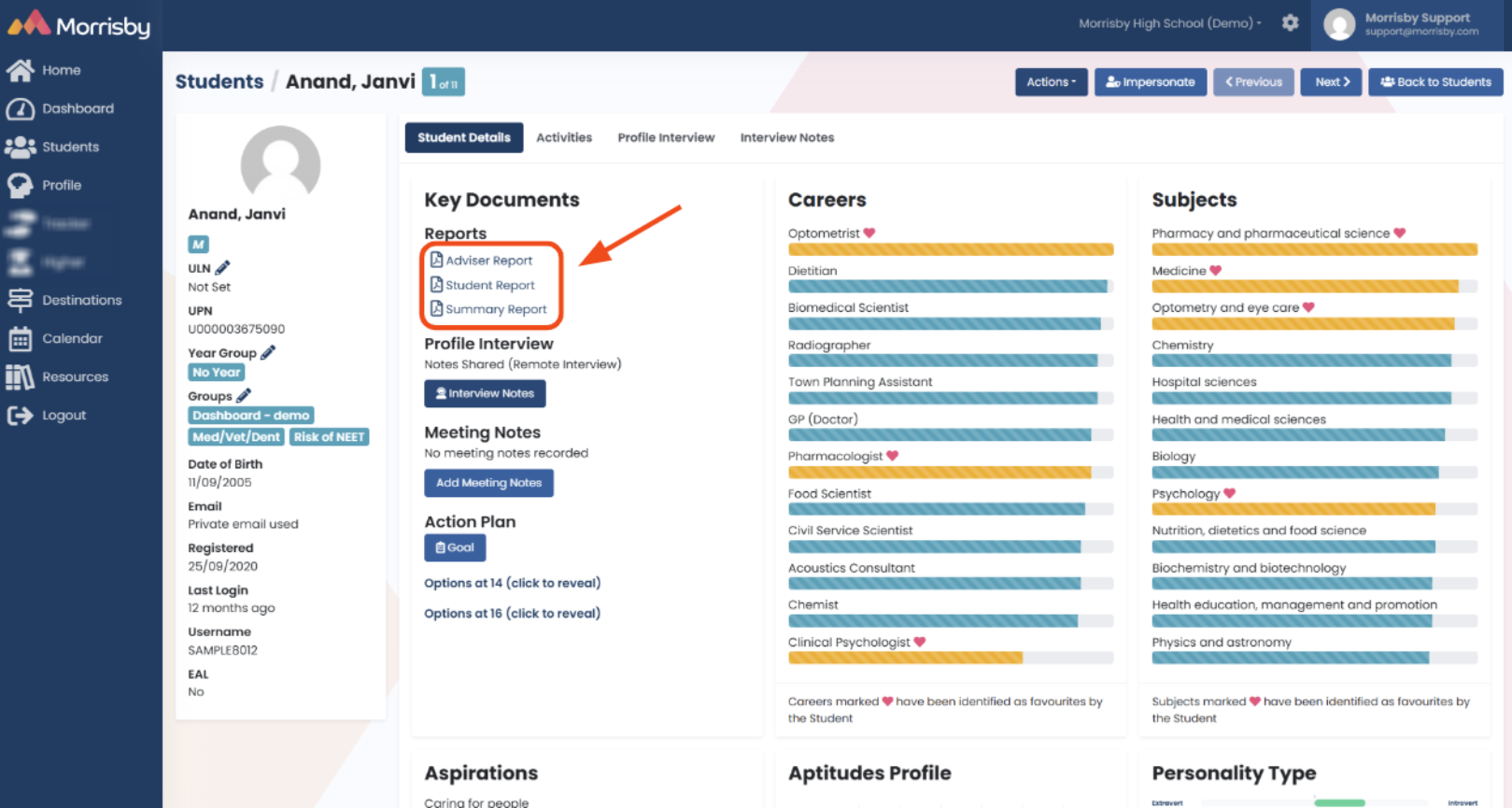The image size is (1512, 808).
Task: Click the Dietitian career match bar
Action: (951, 287)
